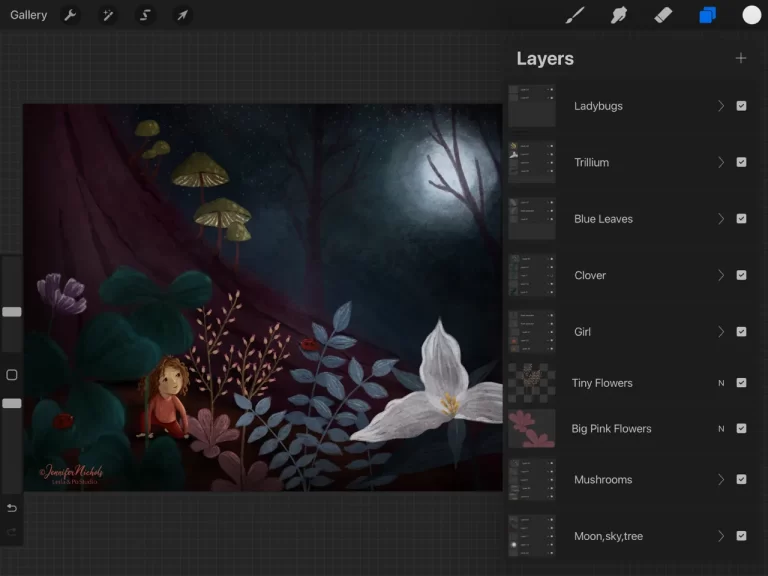Activate the Transform arrow tool
The height and width of the screenshot is (576, 768).
(x=182, y=15)
